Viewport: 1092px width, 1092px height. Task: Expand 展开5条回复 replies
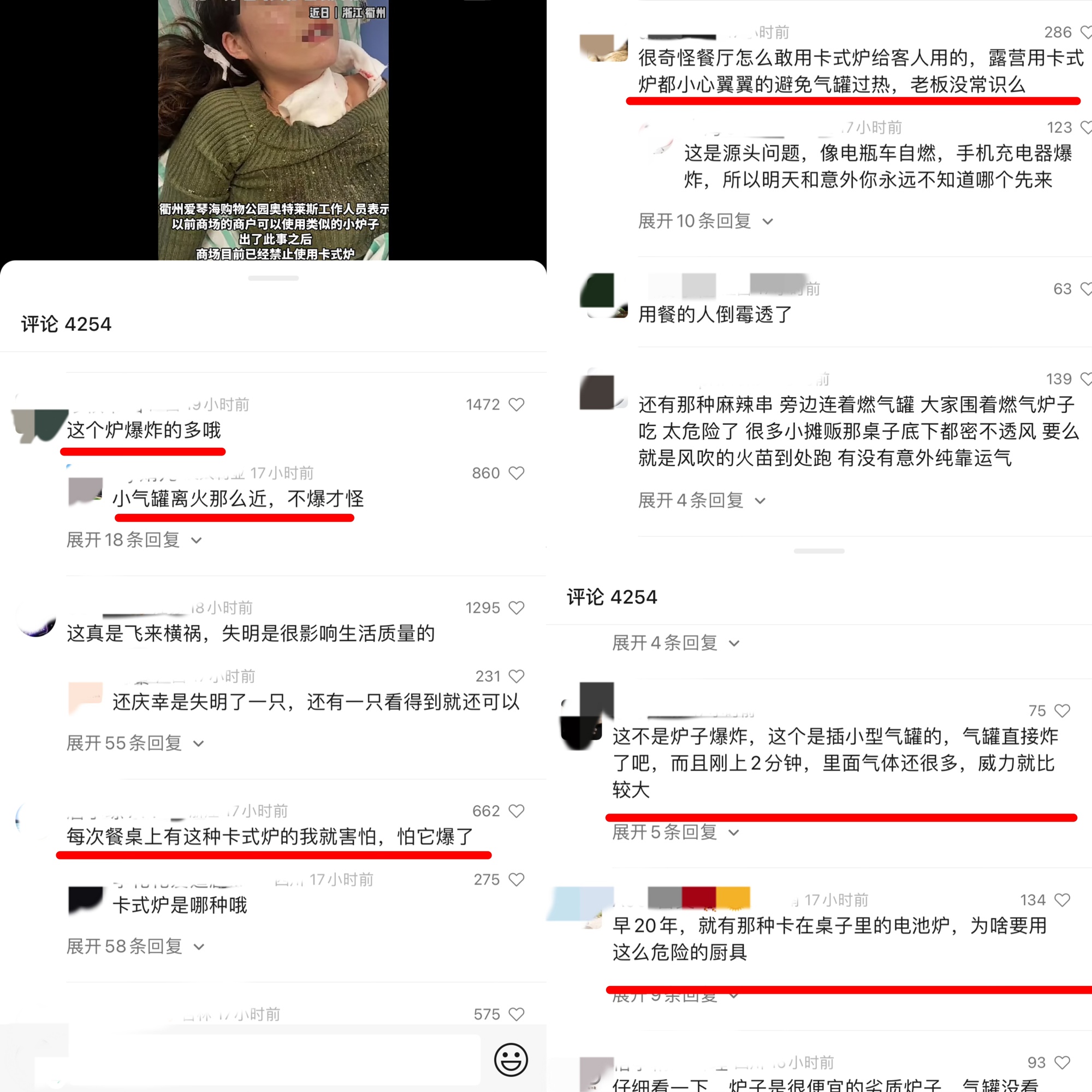click(675, 832)
